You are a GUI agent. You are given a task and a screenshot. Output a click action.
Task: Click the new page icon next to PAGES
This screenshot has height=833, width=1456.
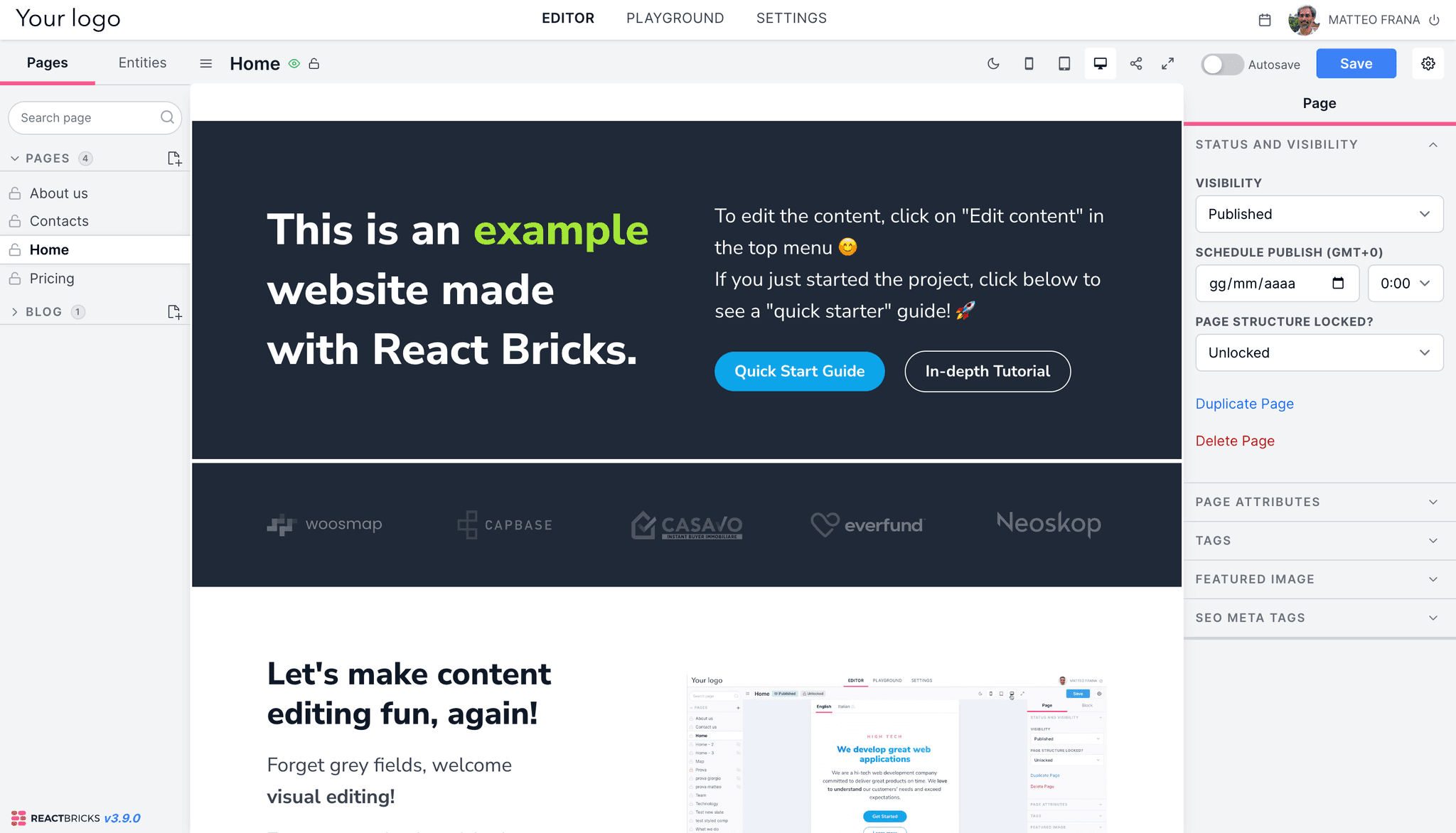173,157
